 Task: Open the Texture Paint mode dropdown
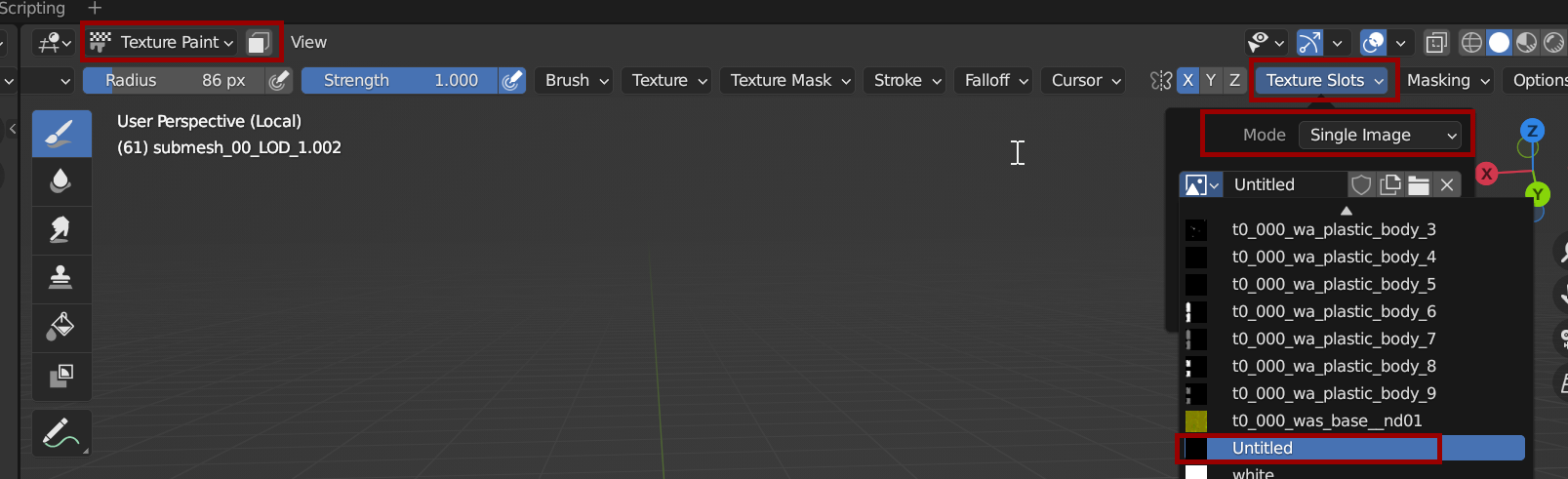point(162,42)
